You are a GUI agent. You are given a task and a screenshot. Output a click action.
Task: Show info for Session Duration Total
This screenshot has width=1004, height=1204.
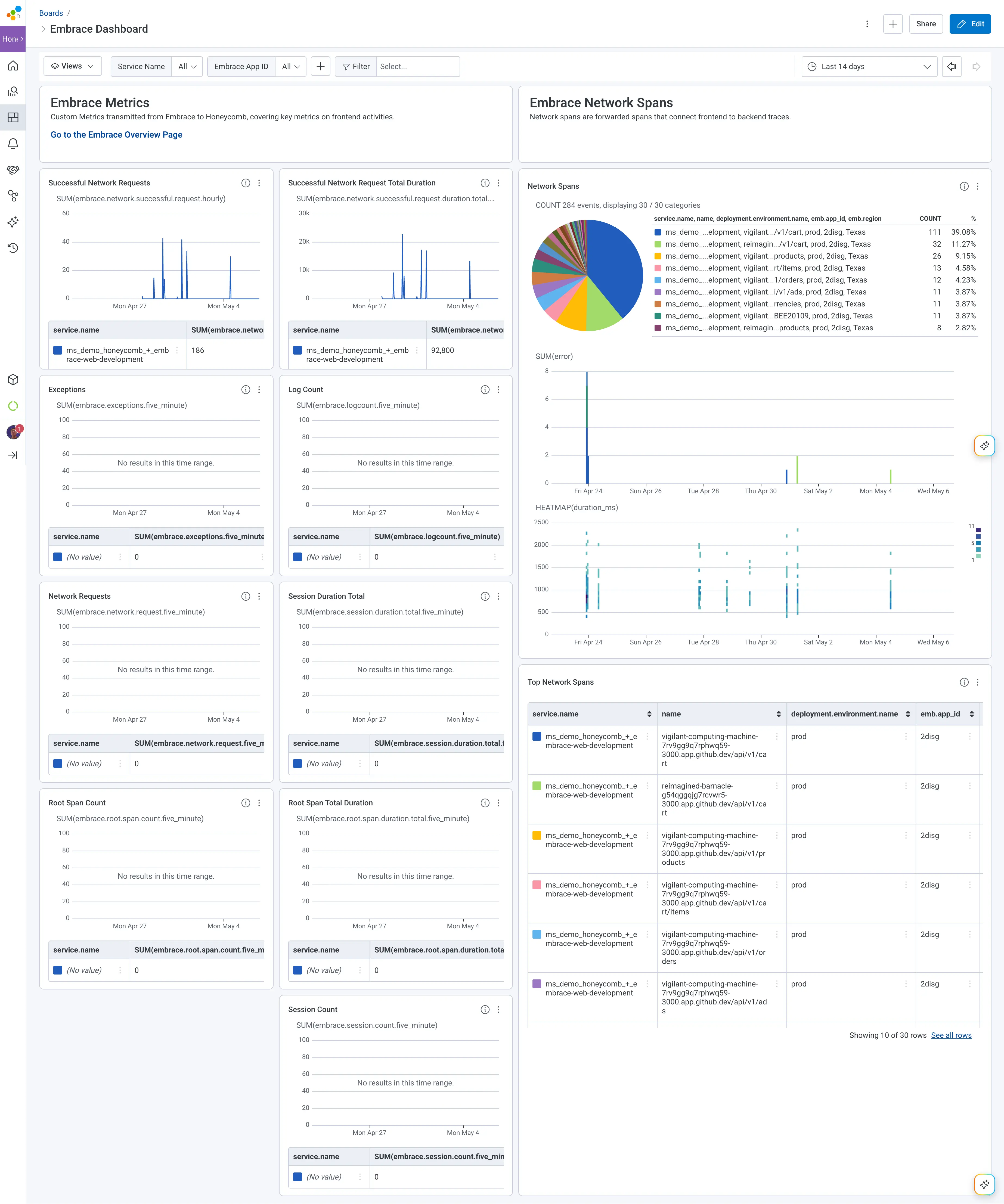point(485,596)
